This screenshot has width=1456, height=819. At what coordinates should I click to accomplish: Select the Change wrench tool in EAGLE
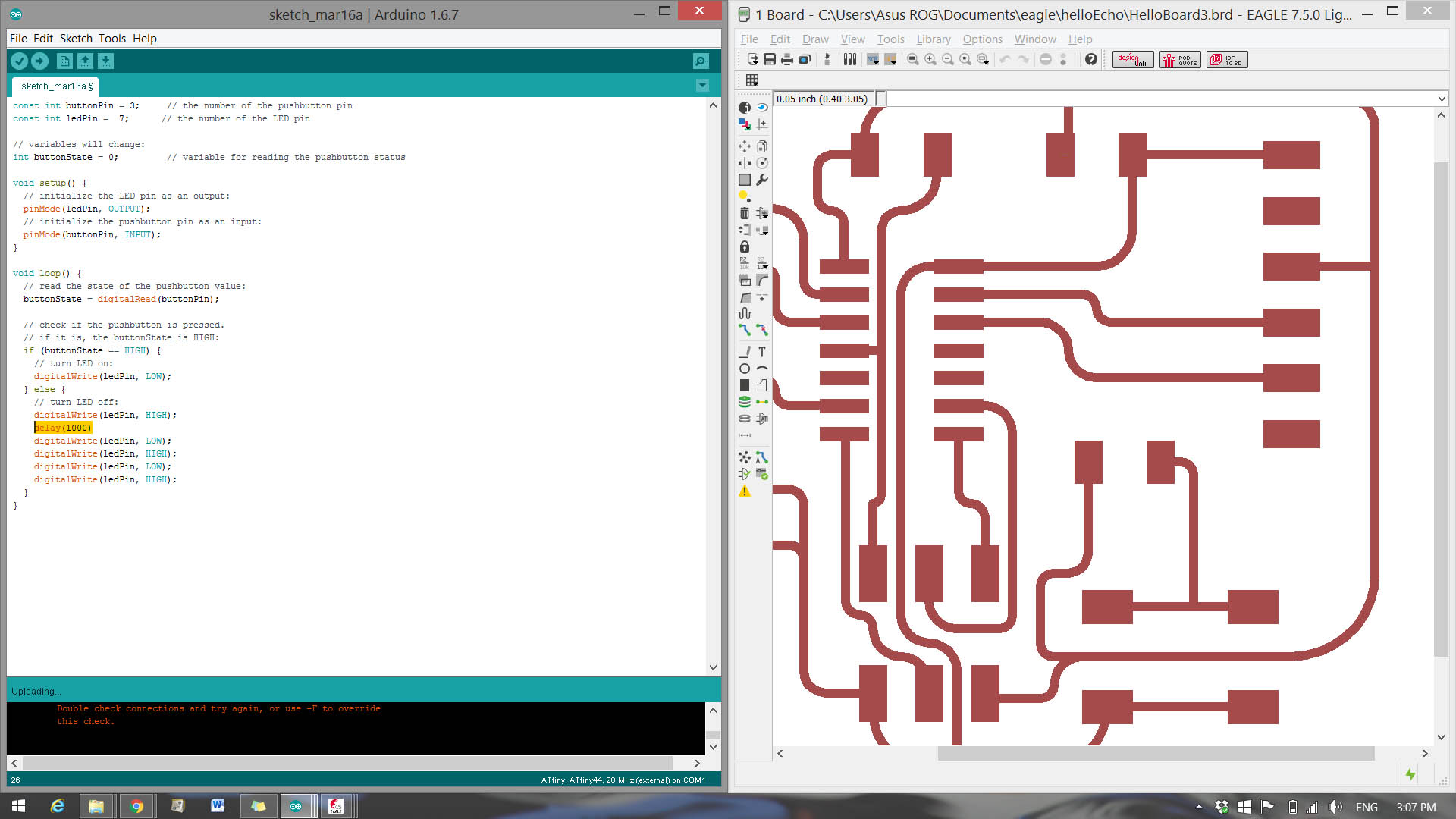762,180
